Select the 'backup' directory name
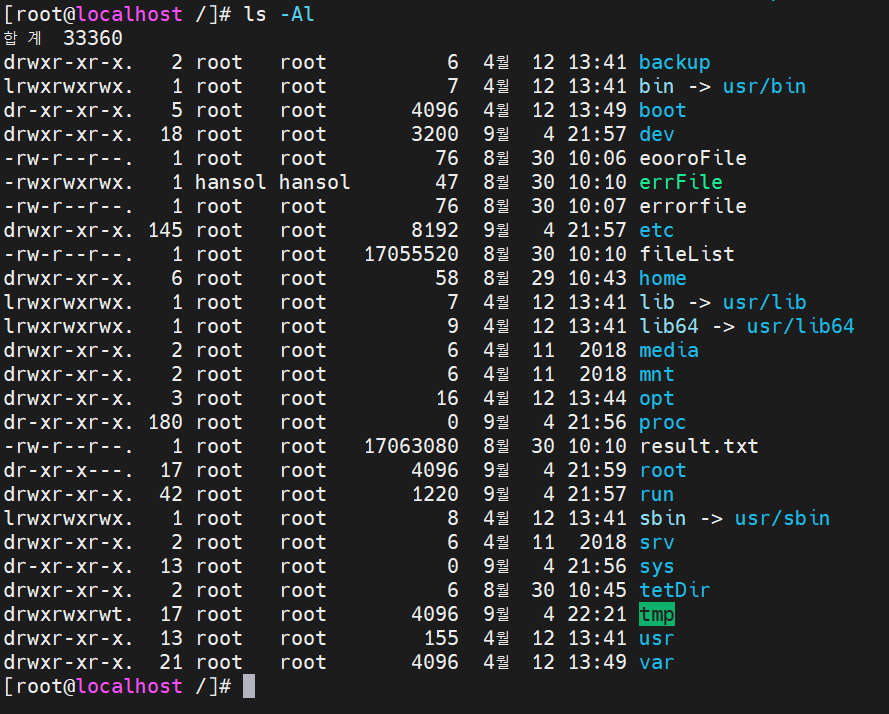The height and width of the screenshot is (714, 889). (x=674, y=62)
